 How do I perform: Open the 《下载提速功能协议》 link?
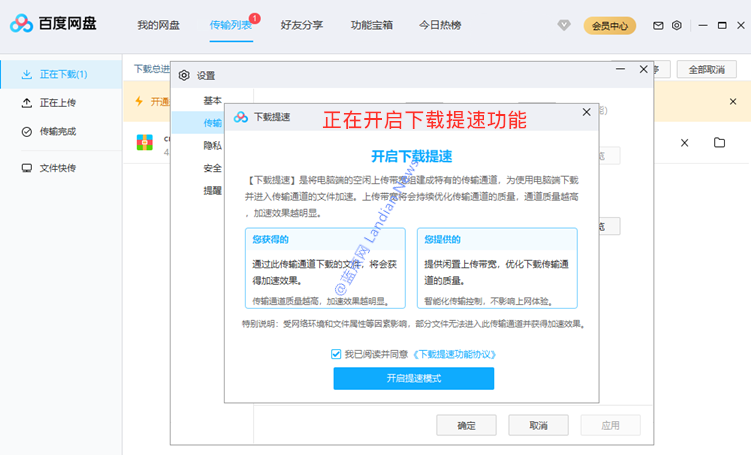coord(454,354)
